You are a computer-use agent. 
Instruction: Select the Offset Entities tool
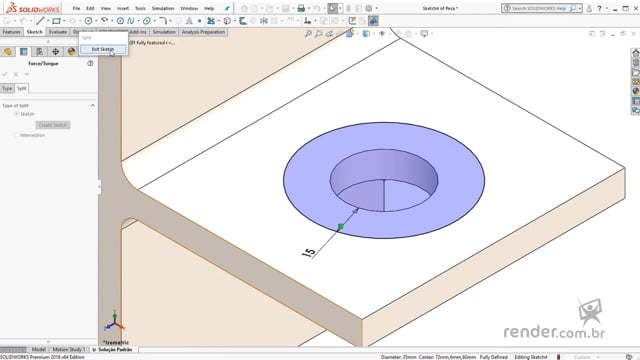243,21
